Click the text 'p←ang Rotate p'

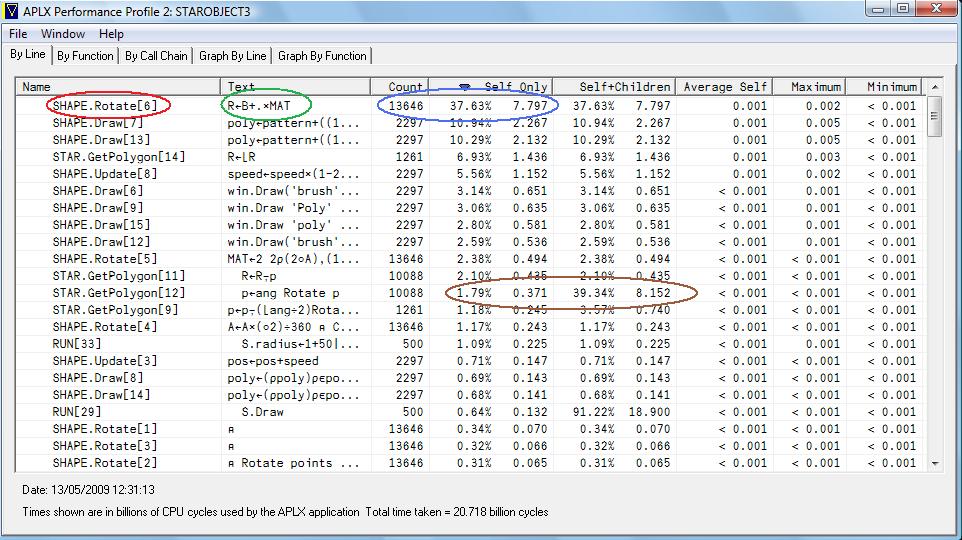pos(290,293)
